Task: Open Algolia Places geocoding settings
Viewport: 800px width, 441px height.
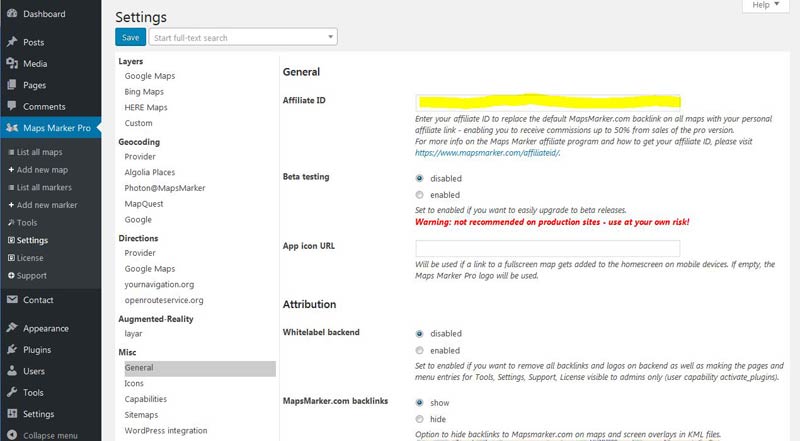Action: pos(149,172)
